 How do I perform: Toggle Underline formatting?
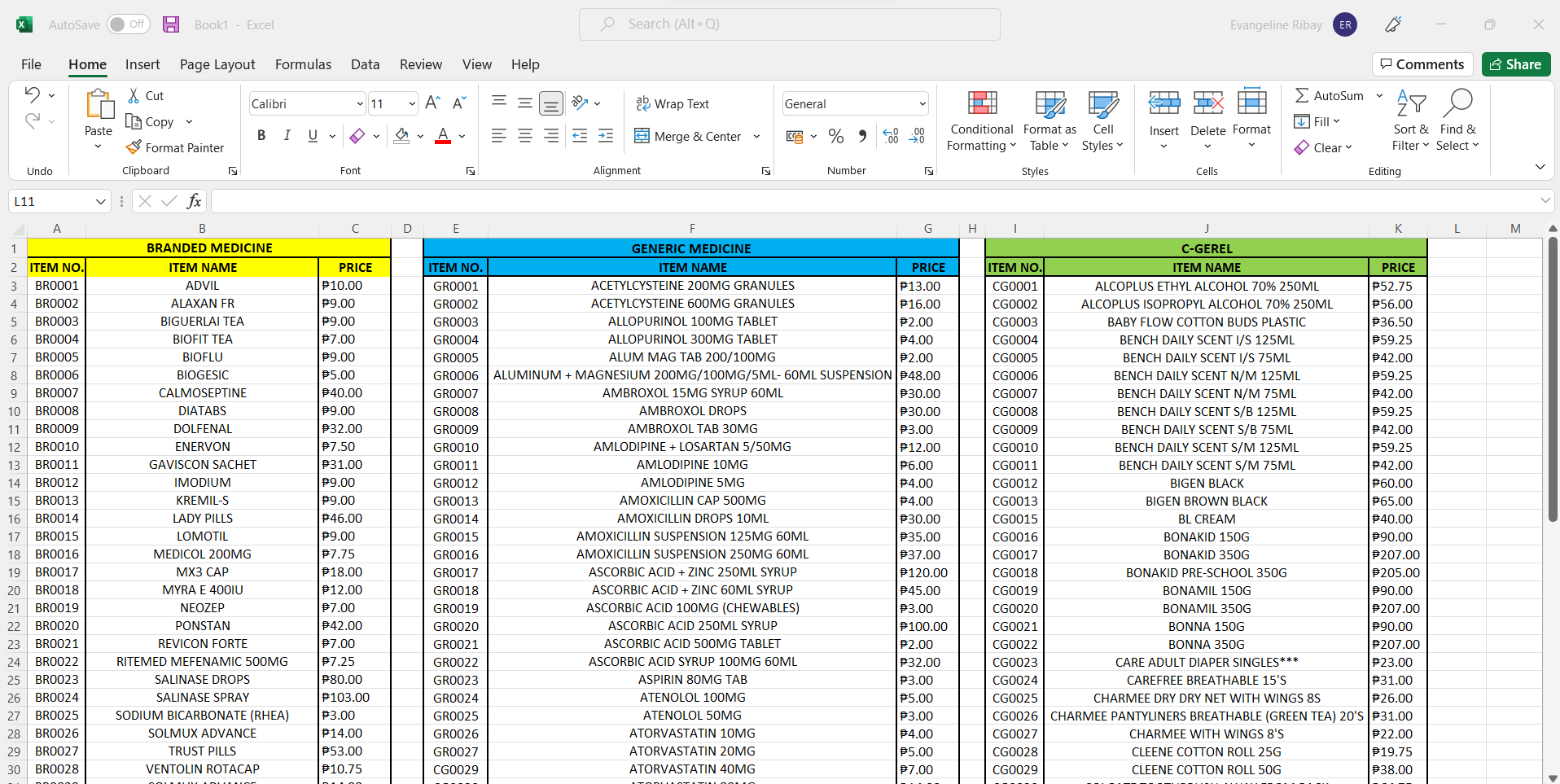click(313, 136)
